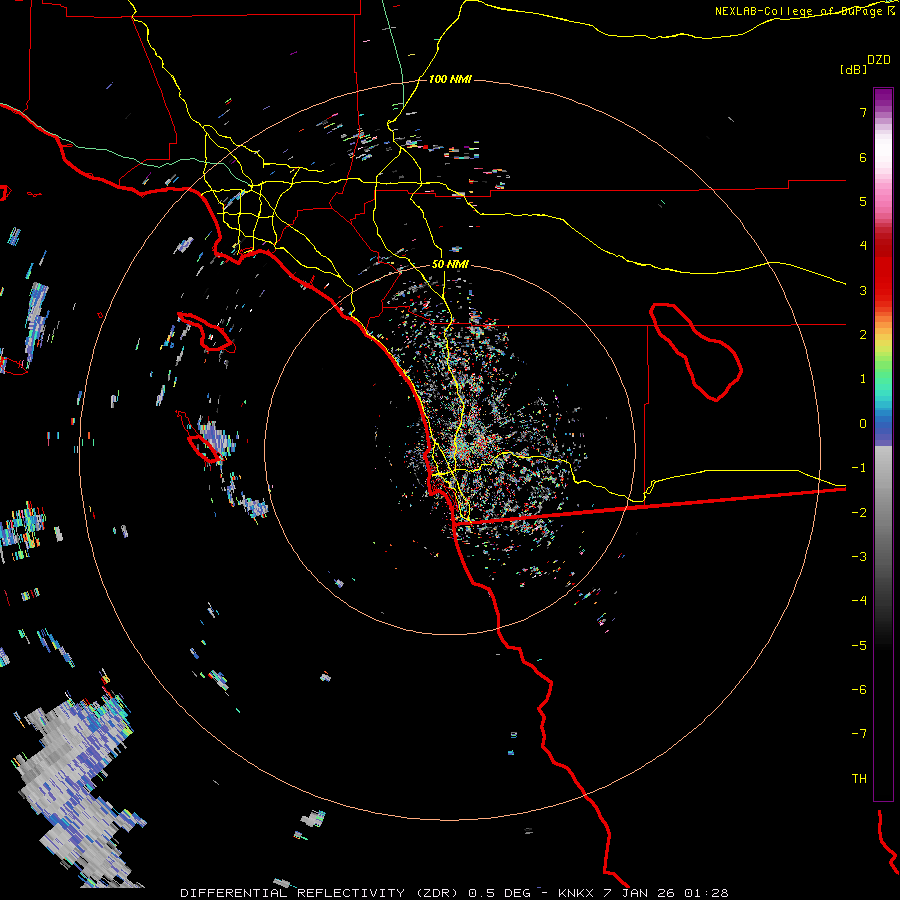Click the 'DIFFERENTIAL REFLECTIVITY (ZDR)' caption text
Viewport: 900px width, 900px height.
pos(319,893)
